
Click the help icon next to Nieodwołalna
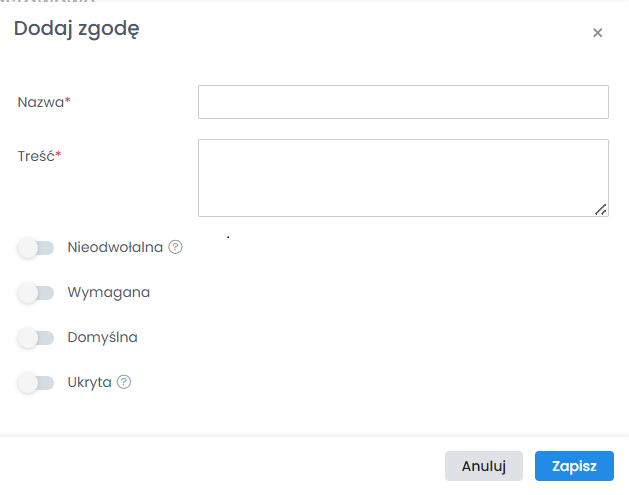(176, 247)
